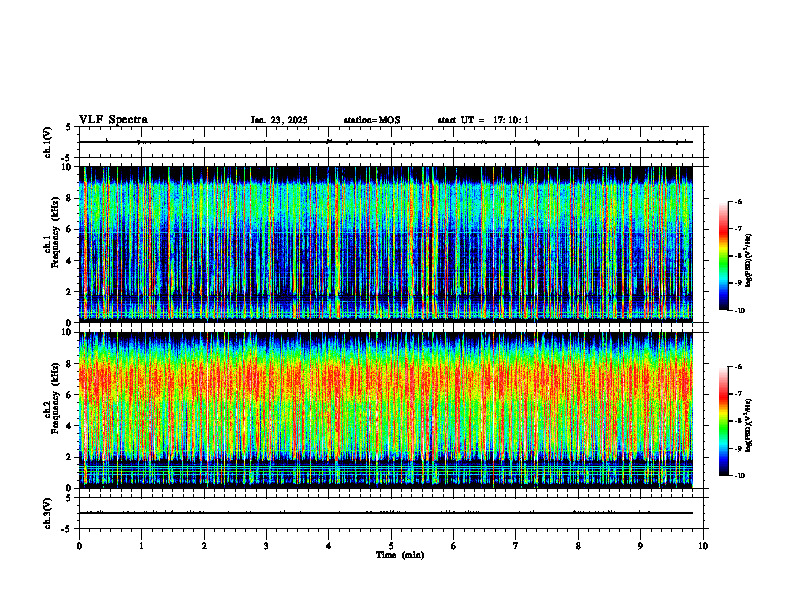The width and height of the screenshot is (792, 612).
Task: Click time axis end tick label "10"
Action: pos(703,546)
